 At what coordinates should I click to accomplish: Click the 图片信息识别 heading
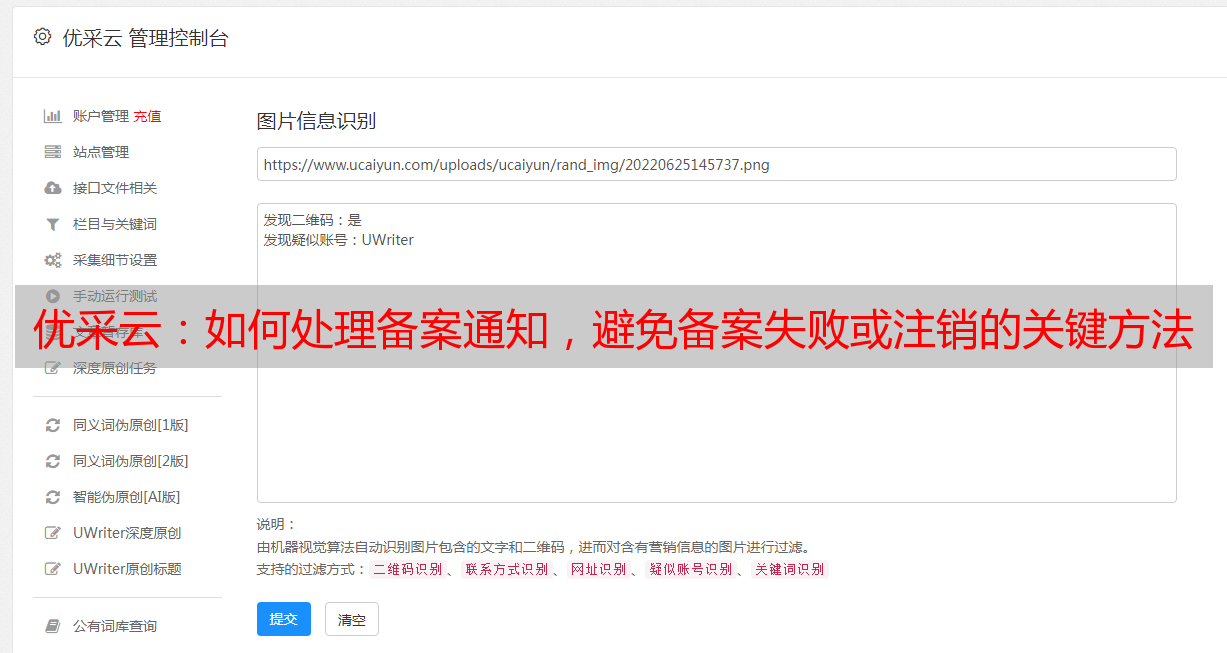coord(316,121)
